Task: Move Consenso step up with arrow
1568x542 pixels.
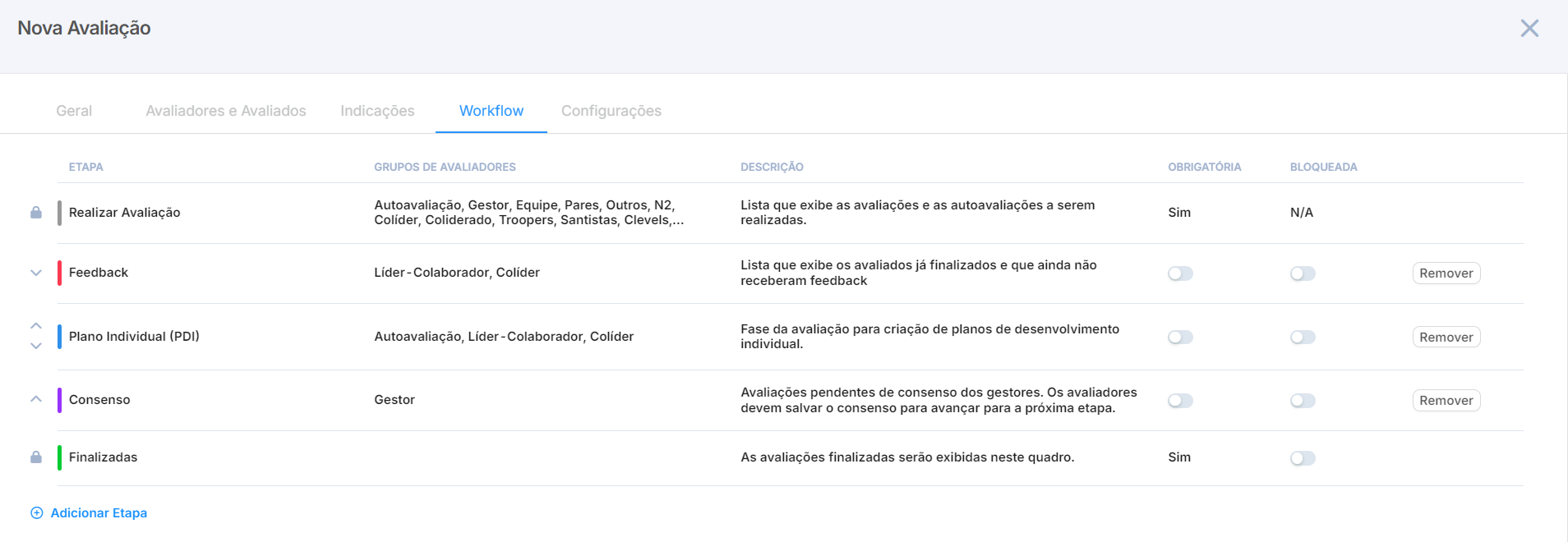Action: pos(36,399)
